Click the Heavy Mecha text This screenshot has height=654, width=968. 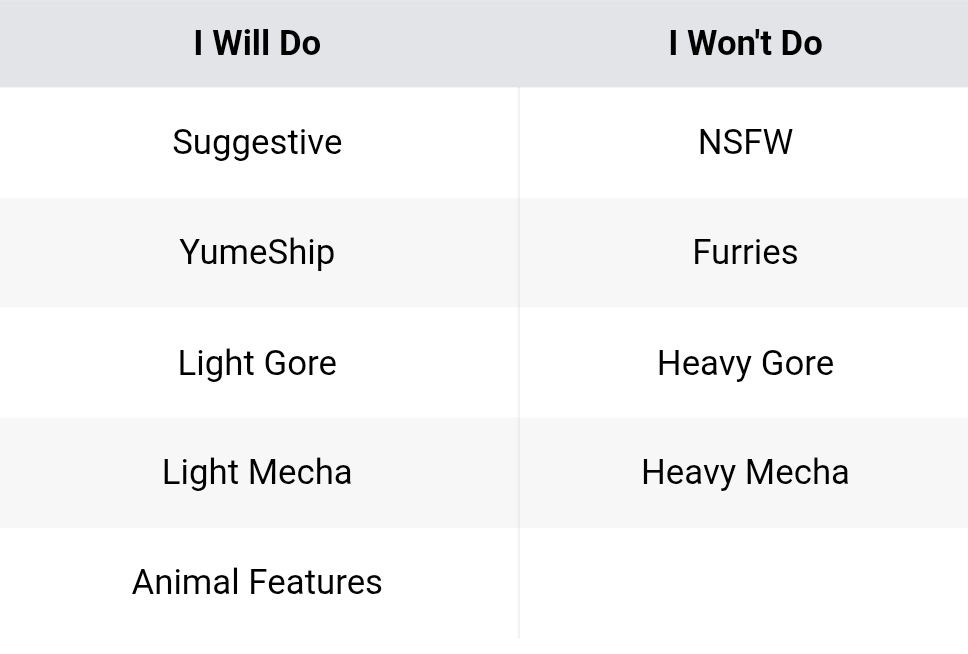[745, 472]
